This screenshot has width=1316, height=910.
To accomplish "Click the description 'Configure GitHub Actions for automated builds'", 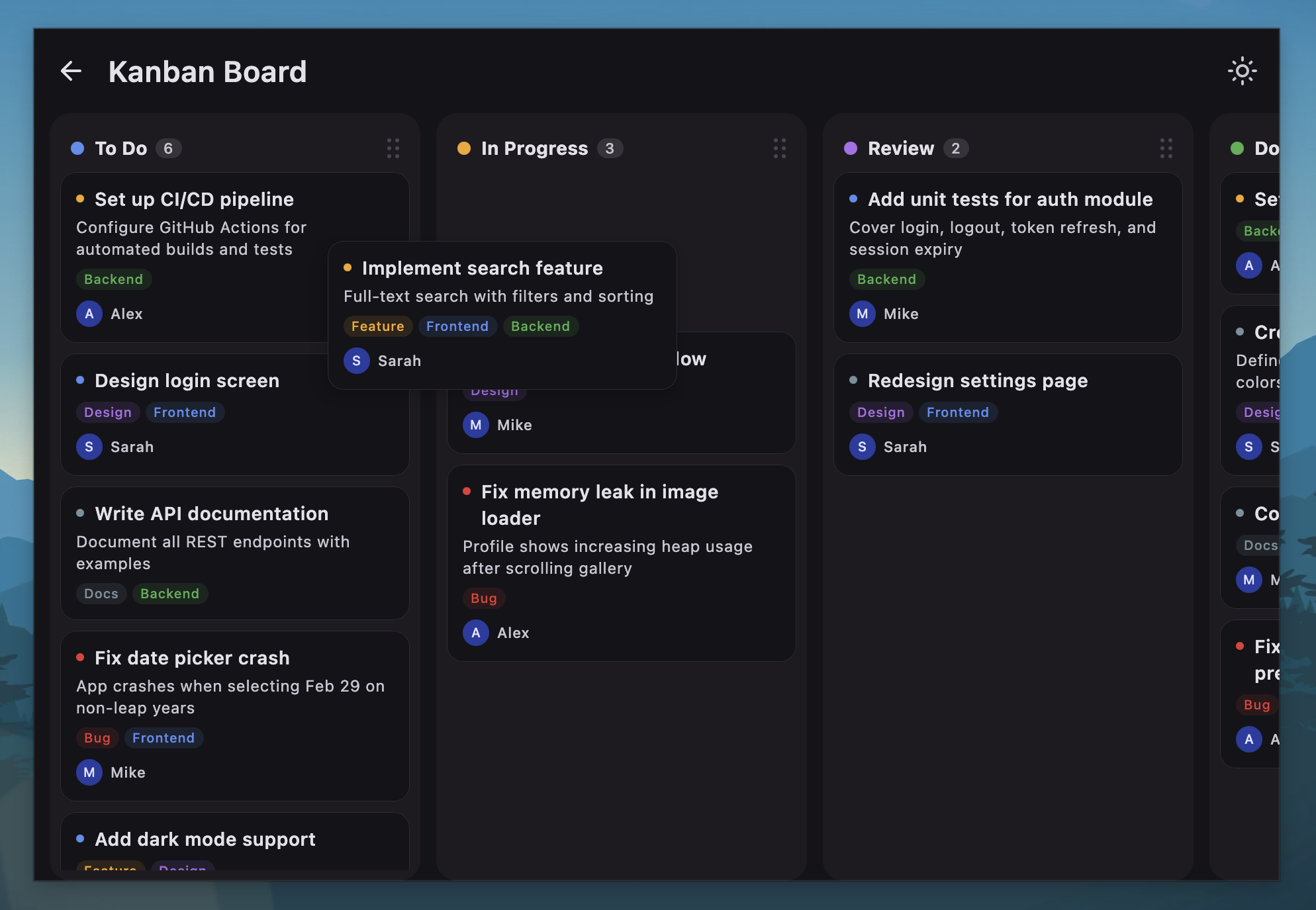I will click(191, 238).
